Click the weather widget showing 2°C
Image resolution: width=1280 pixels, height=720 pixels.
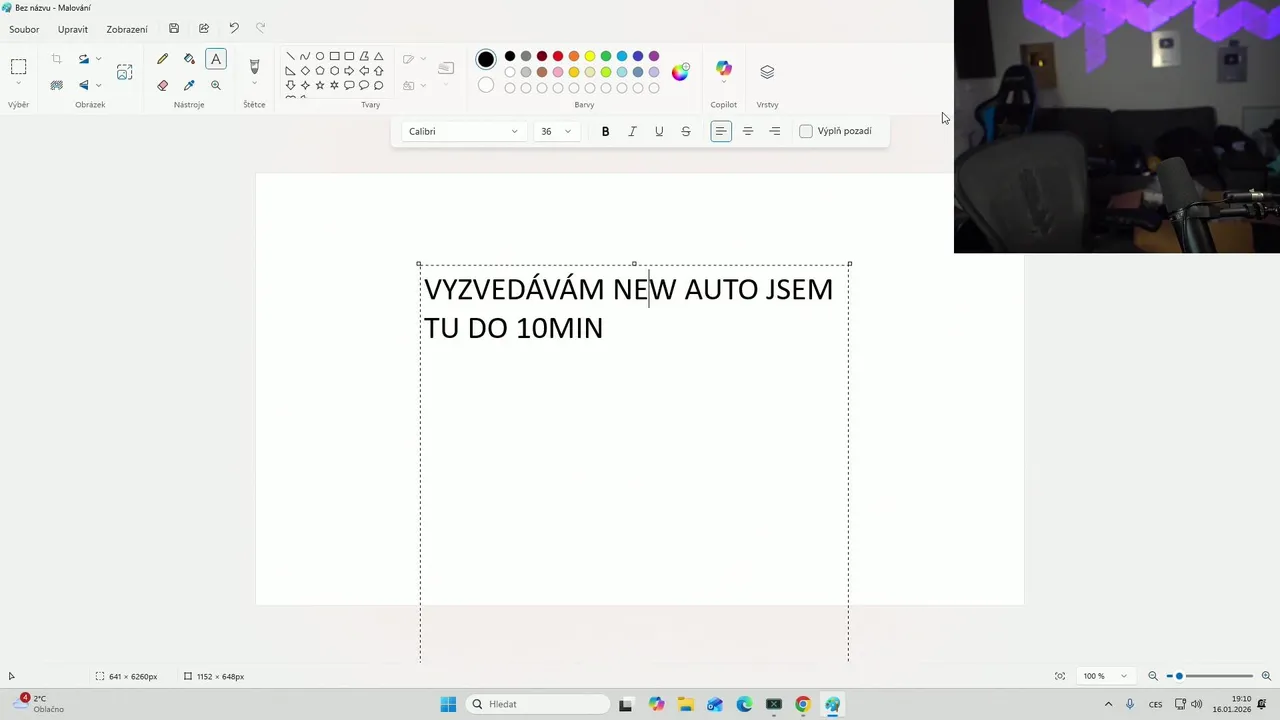(x=40, y=704)
